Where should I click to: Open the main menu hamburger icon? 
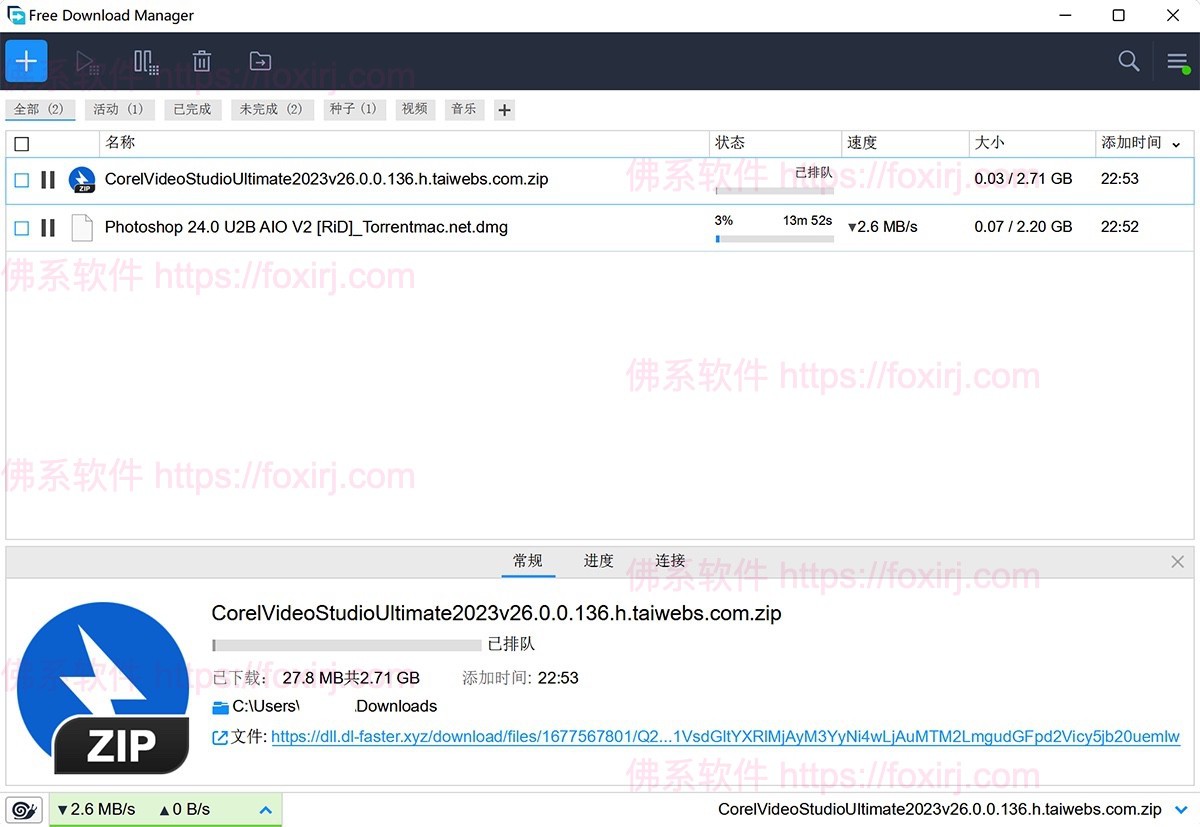(x=1177, y=61)
